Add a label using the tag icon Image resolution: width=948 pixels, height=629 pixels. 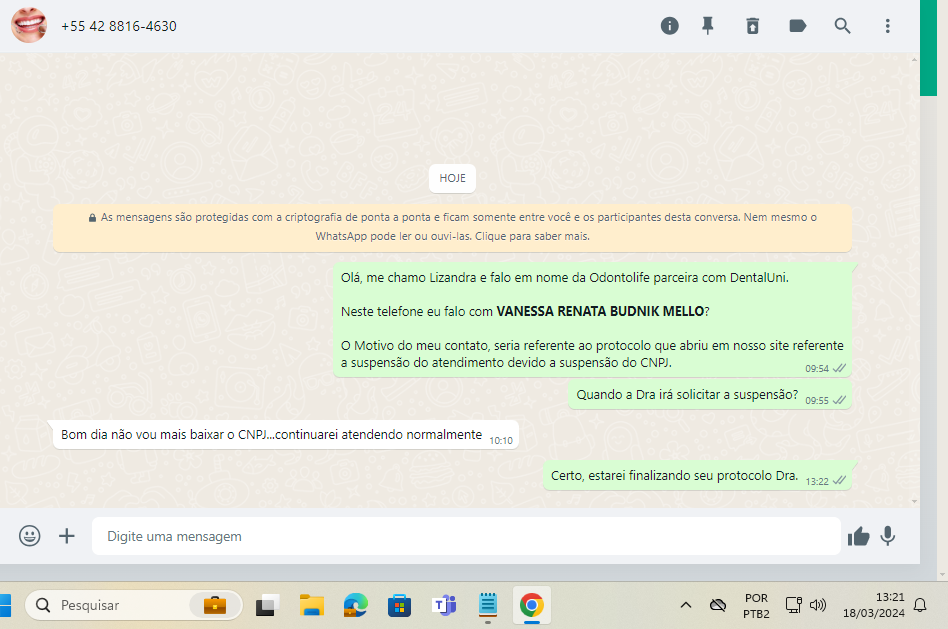pos(797,26)
